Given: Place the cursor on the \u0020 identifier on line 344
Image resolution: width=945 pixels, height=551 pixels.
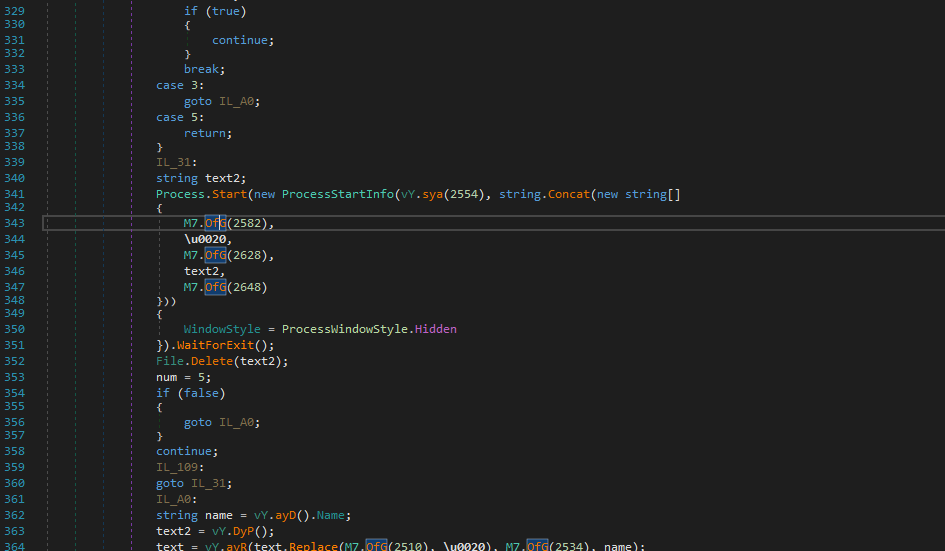Looking at the screenshot, I should [x=207, y=239].
